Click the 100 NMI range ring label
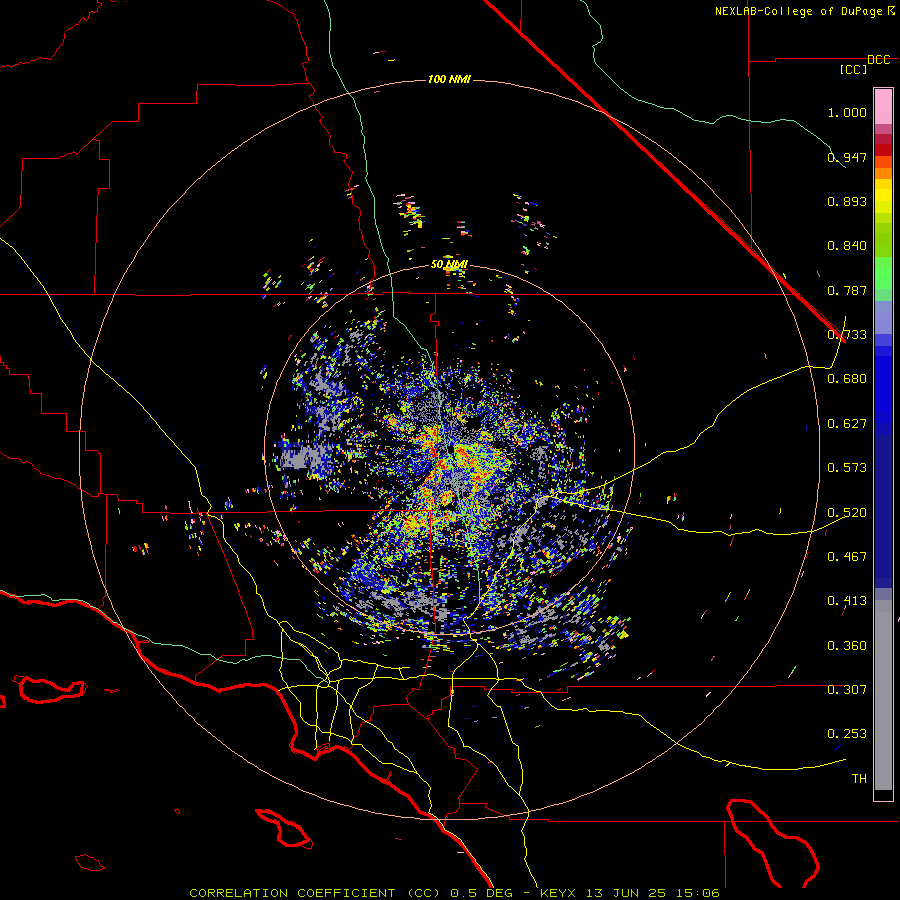This screenshot has height=900, width=900. [x=449, y=79]
